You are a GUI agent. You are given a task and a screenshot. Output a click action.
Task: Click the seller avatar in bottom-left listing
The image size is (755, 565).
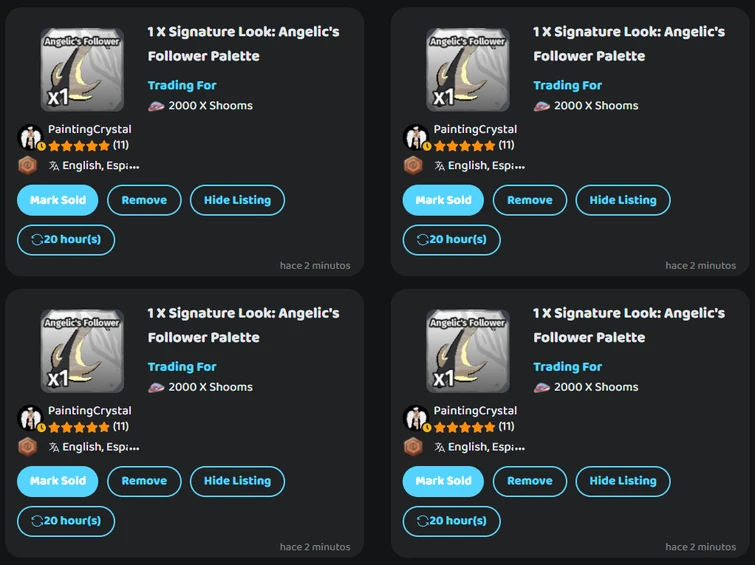(x=31, y=419)
